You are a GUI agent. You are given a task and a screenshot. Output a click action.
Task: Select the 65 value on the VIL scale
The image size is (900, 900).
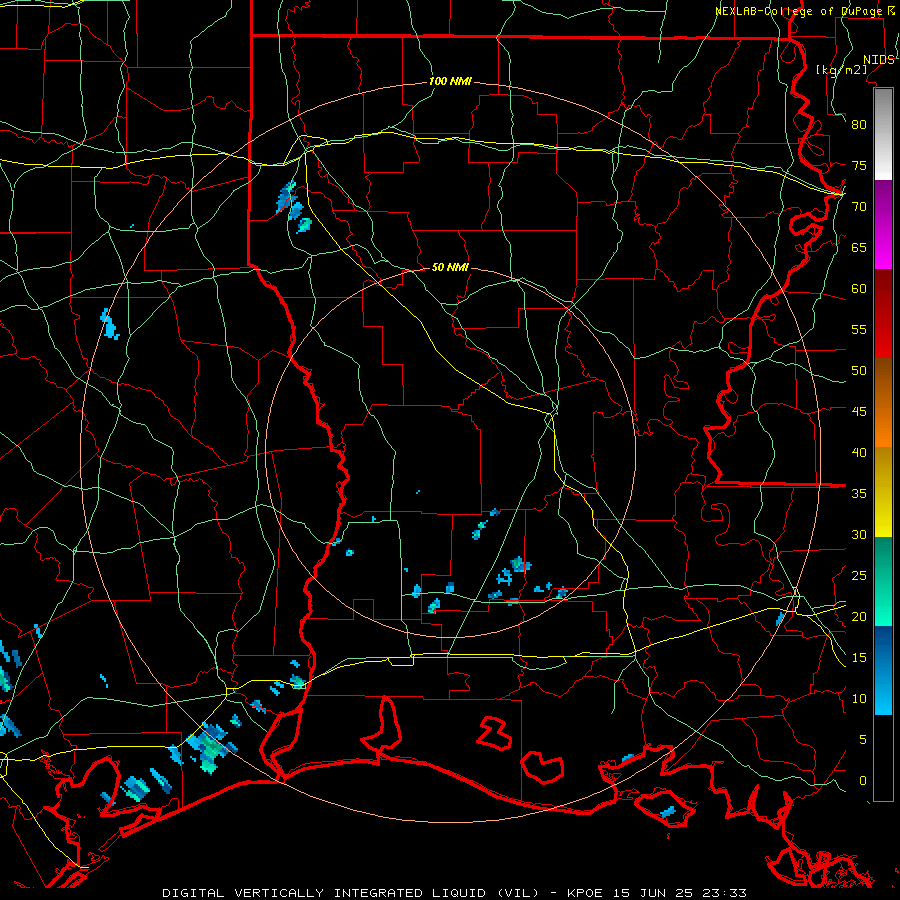pyautogui.click(x=859, y=247)
